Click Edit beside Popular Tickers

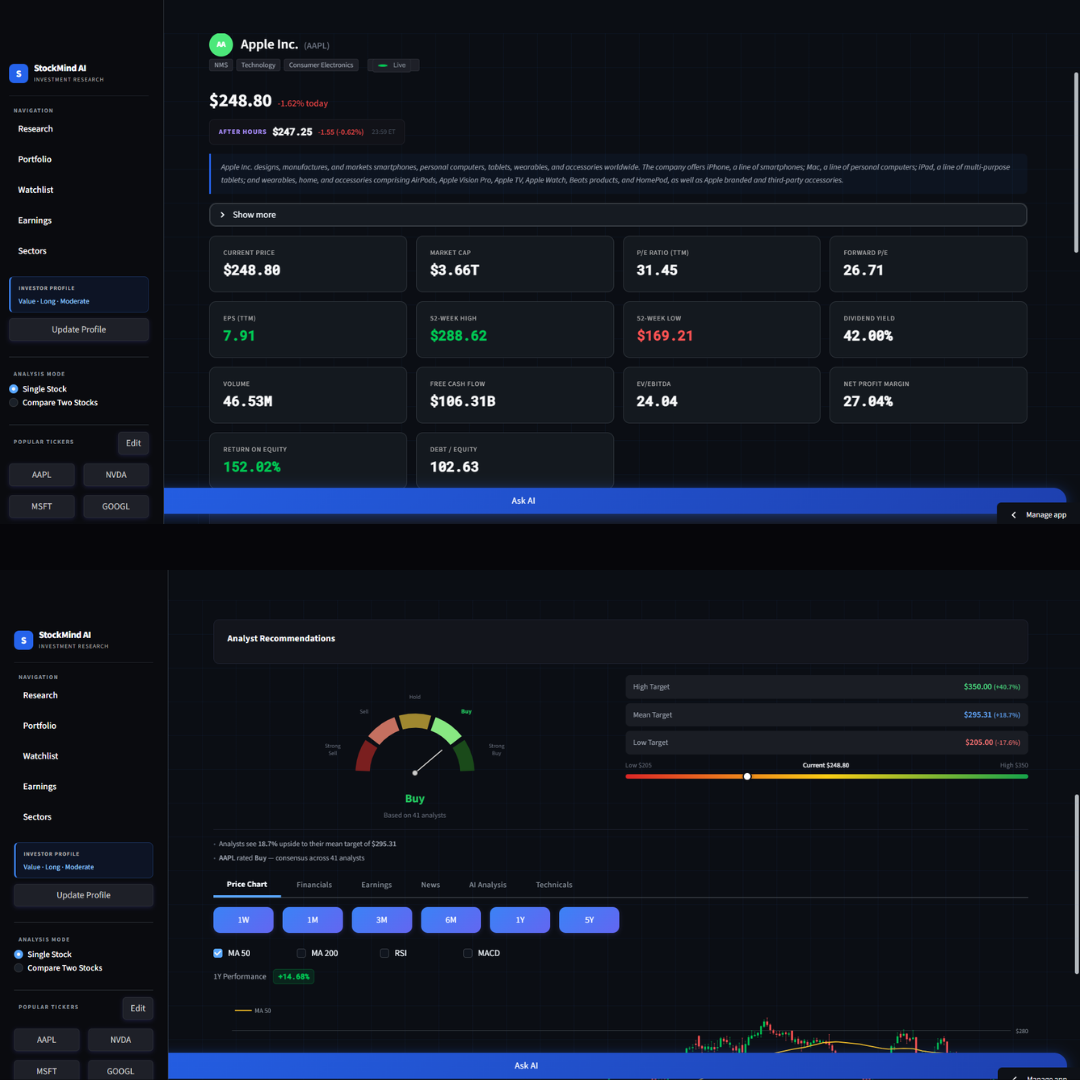[133, 443]
